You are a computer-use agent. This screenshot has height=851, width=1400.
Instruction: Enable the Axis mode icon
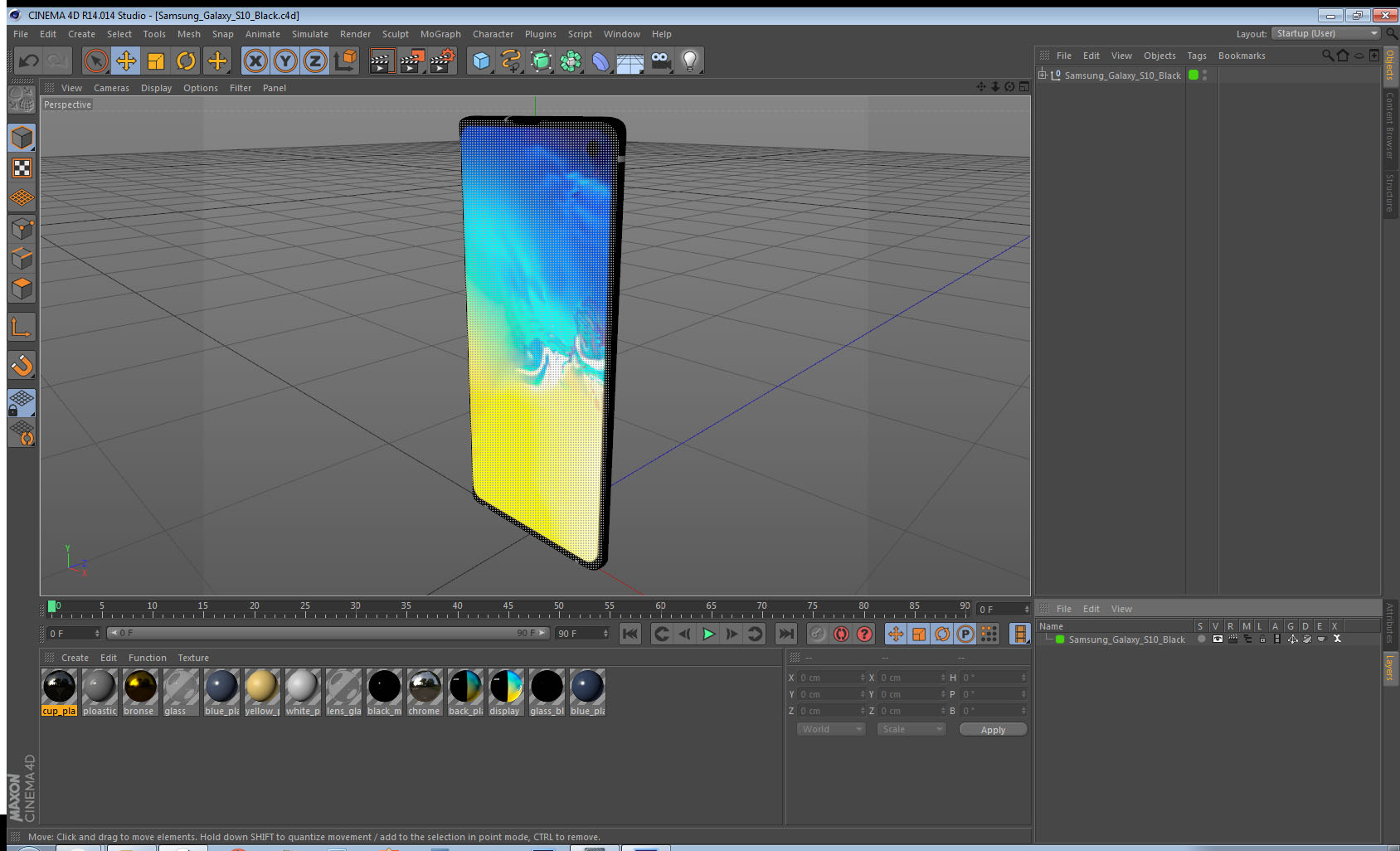point(22,327)
